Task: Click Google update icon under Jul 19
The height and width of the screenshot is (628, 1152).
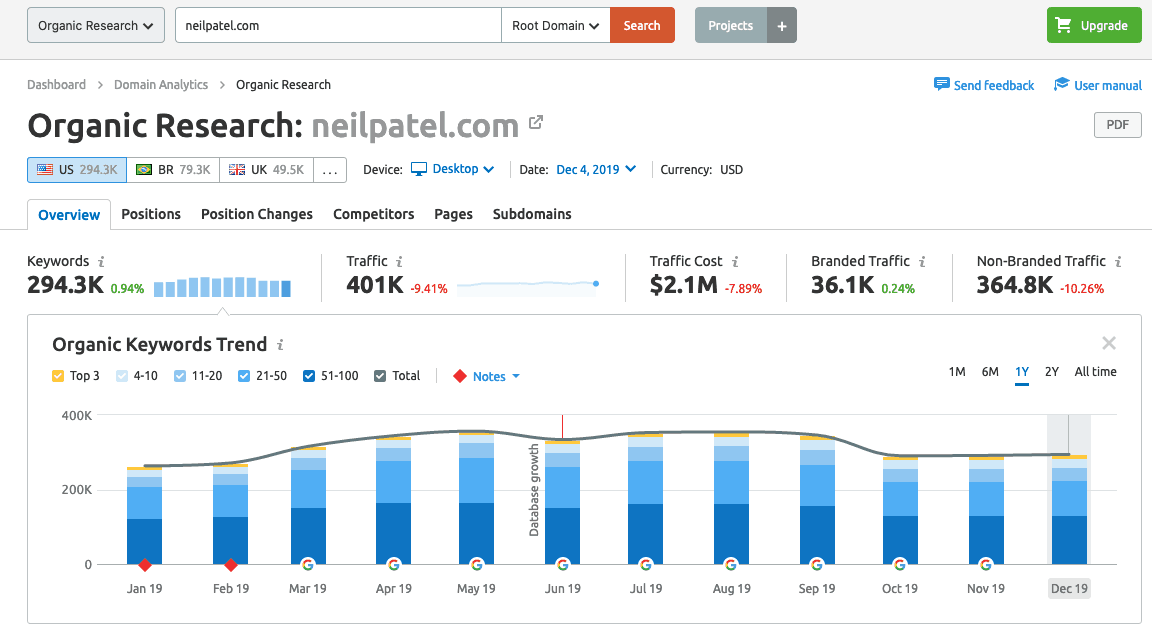Action: coord(646,565)
